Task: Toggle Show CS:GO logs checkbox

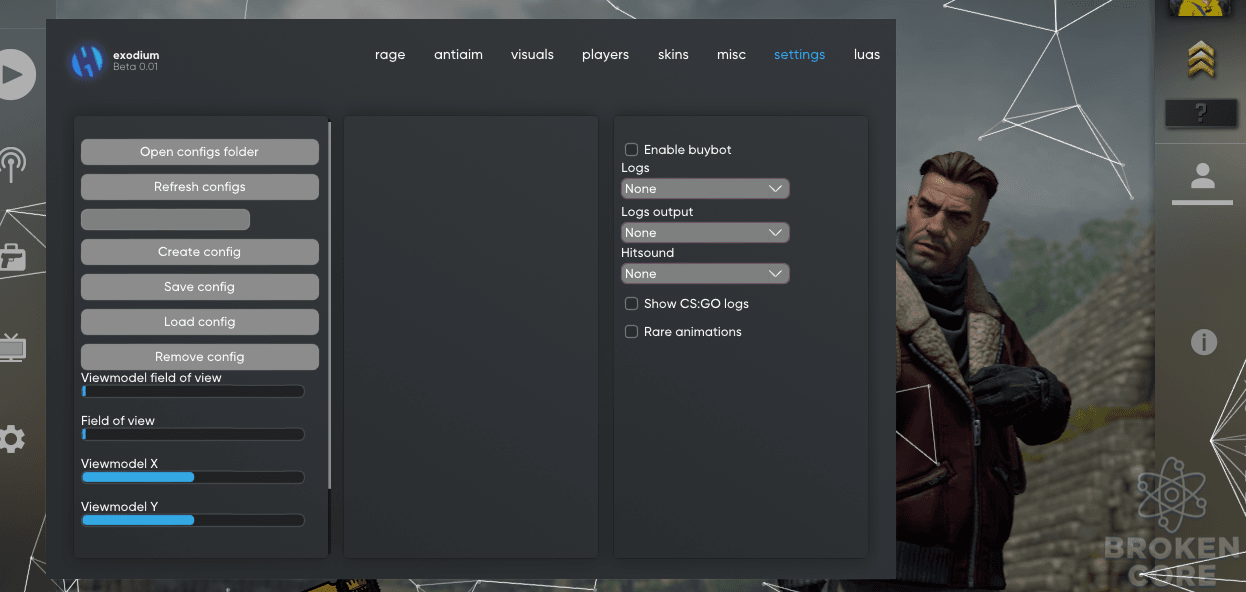Action: [x=631, y=304]
